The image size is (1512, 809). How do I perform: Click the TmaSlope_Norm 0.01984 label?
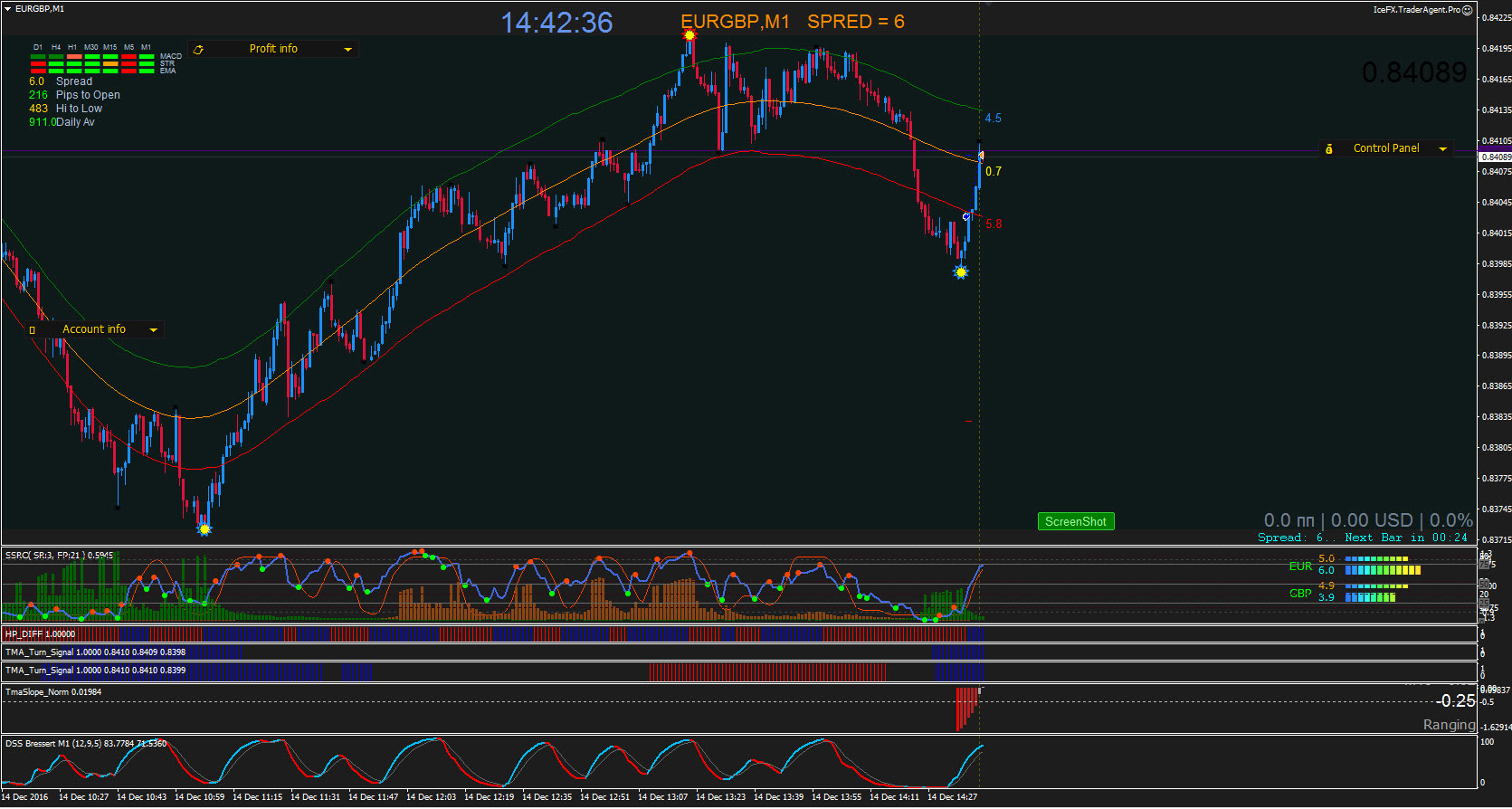(53, 692)
